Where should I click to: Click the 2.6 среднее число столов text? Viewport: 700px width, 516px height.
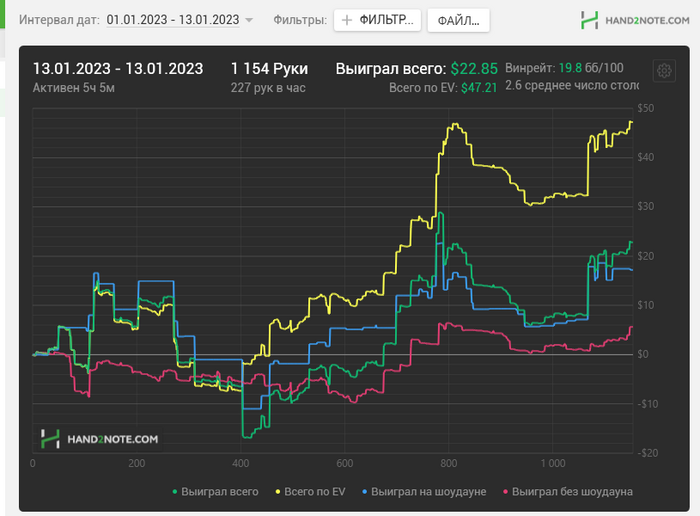pyautogui.click(x=572, y=85)
